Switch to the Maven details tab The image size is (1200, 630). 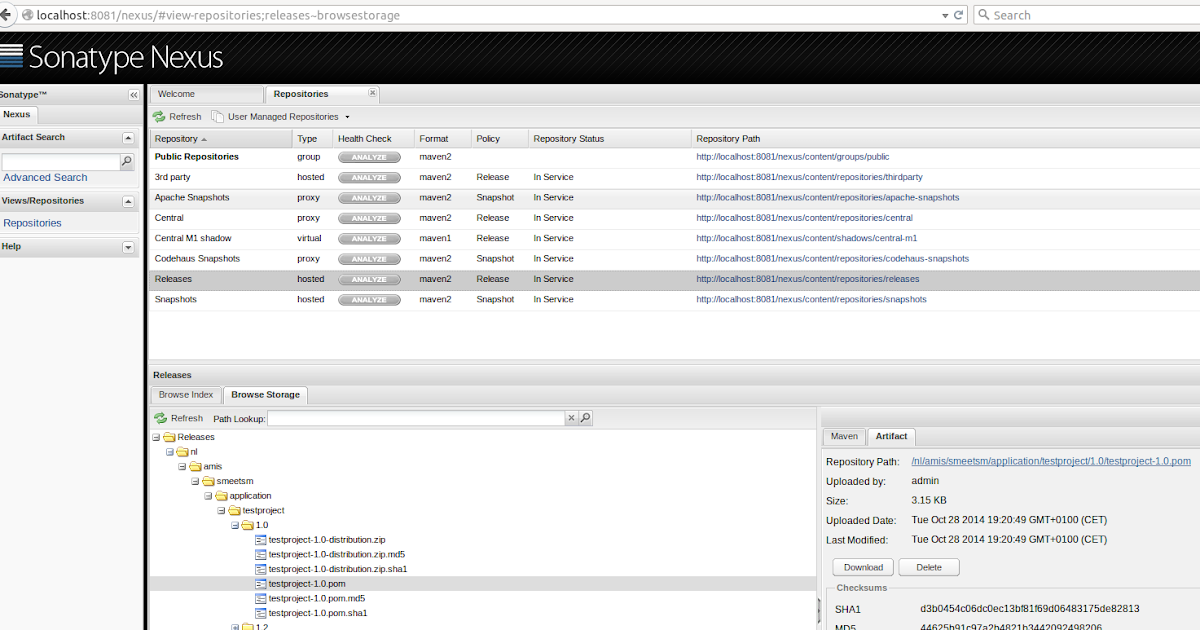844,437
